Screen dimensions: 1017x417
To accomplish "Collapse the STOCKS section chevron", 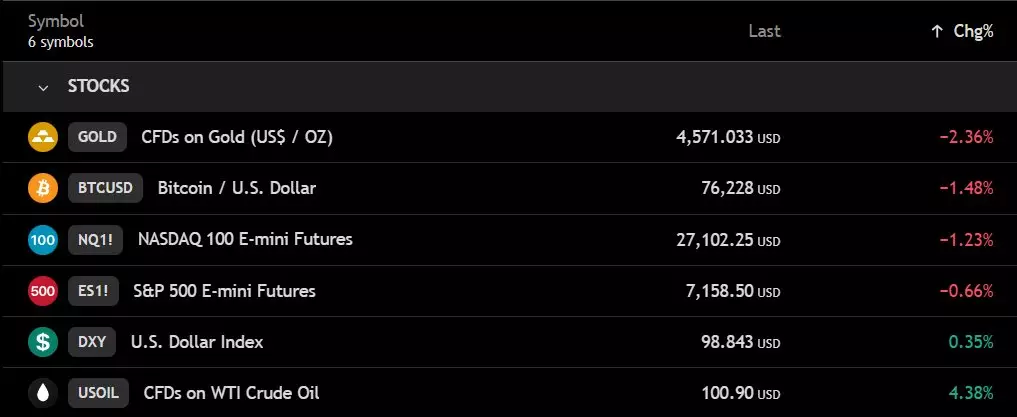I will point(43,87).
